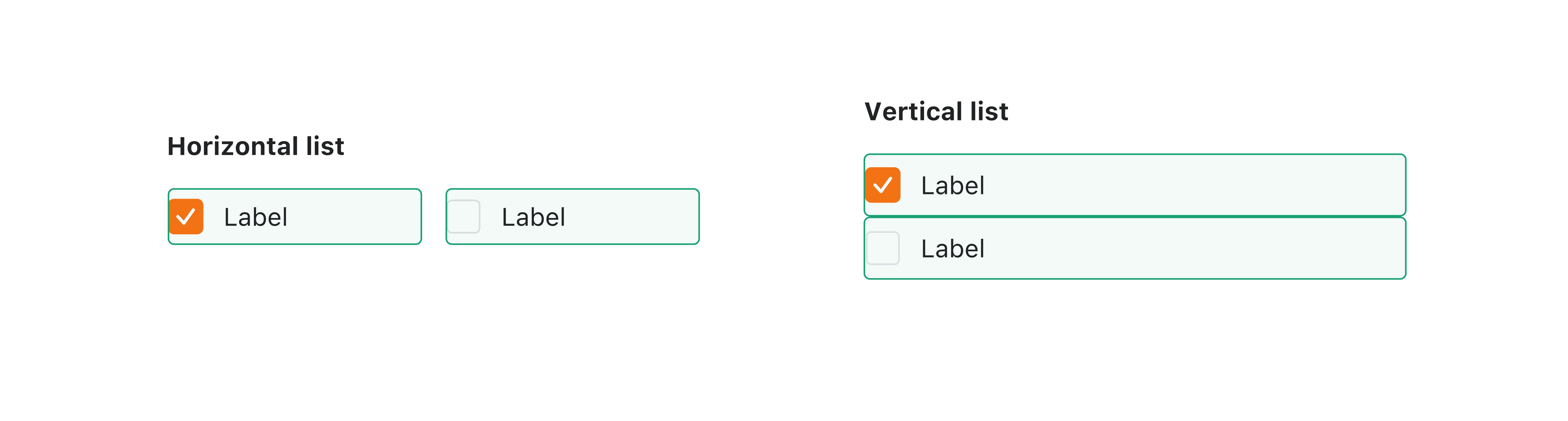Click "Label" text beside Horizontal list's unchecked box
The image size is (1568, 421).
click(x=533, y=217)
